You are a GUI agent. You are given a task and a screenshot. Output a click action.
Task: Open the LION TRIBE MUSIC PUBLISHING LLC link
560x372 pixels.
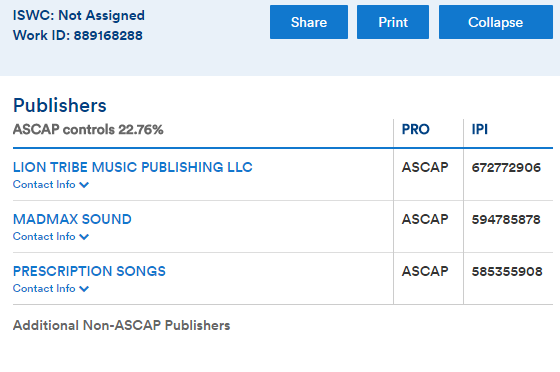132,167
